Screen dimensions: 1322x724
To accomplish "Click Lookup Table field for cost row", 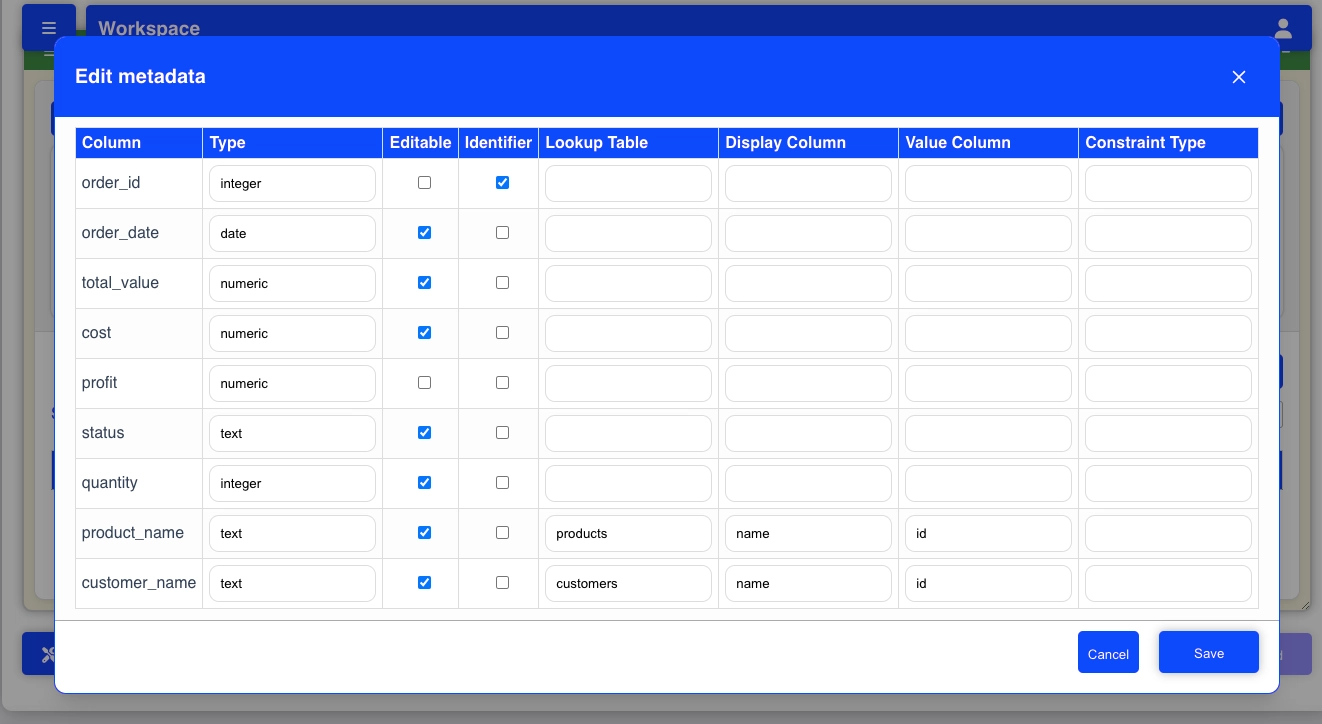I will click(x=628, y=333).
